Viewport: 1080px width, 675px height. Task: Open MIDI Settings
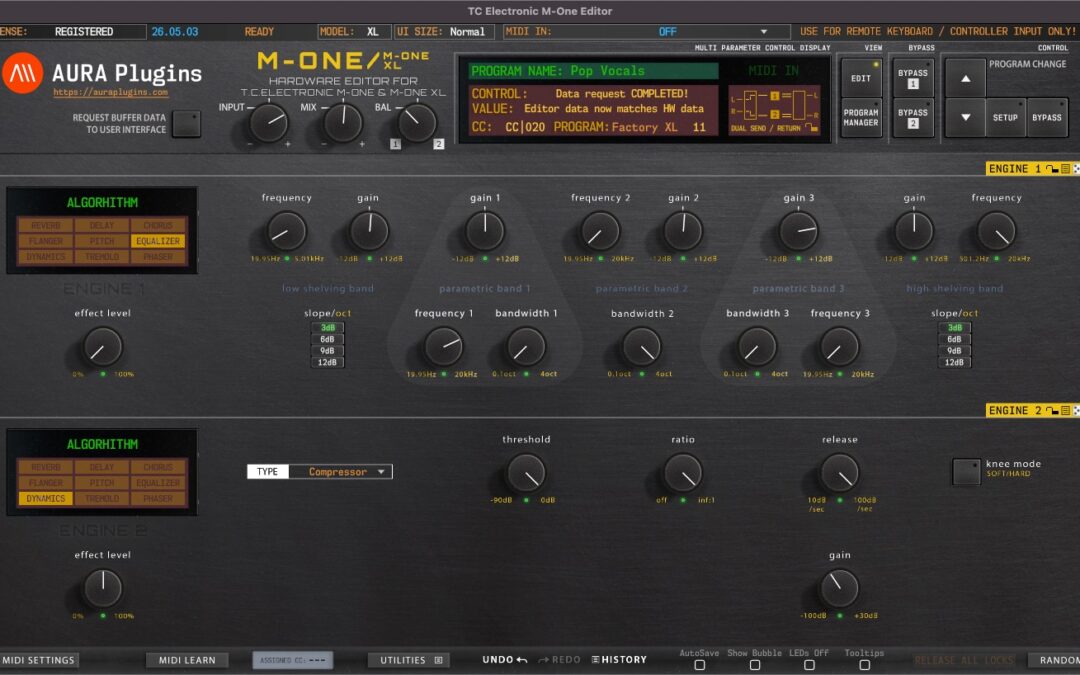pos(39,660)
